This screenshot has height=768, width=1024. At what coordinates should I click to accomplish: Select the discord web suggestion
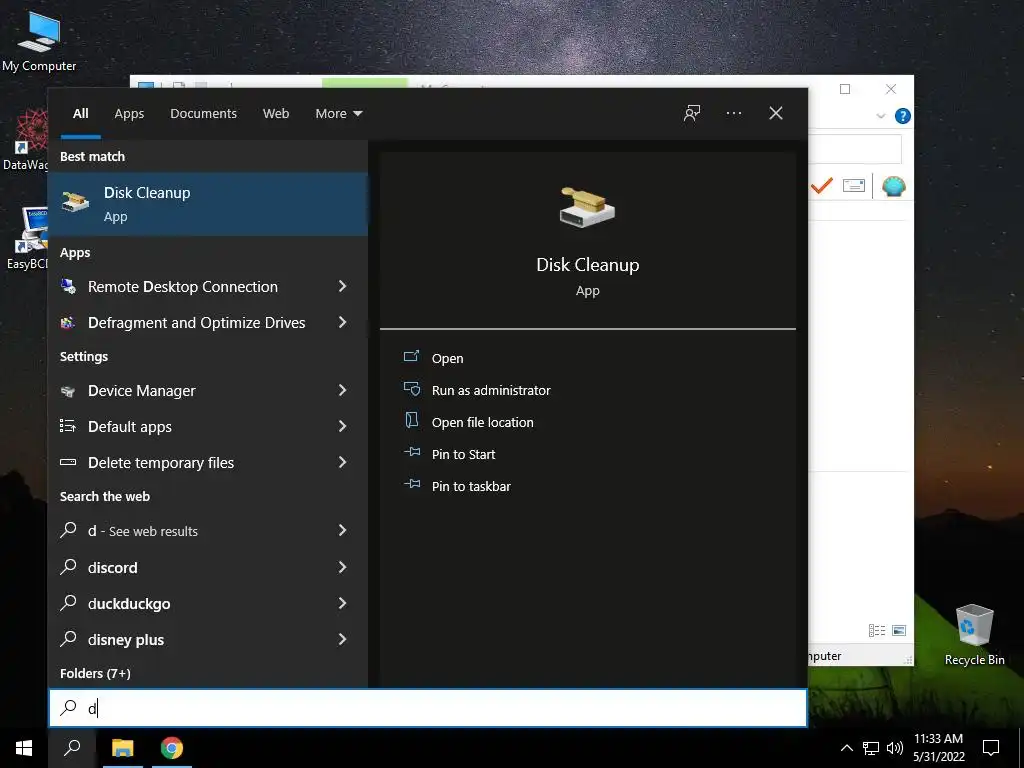[x=208, y=567]
